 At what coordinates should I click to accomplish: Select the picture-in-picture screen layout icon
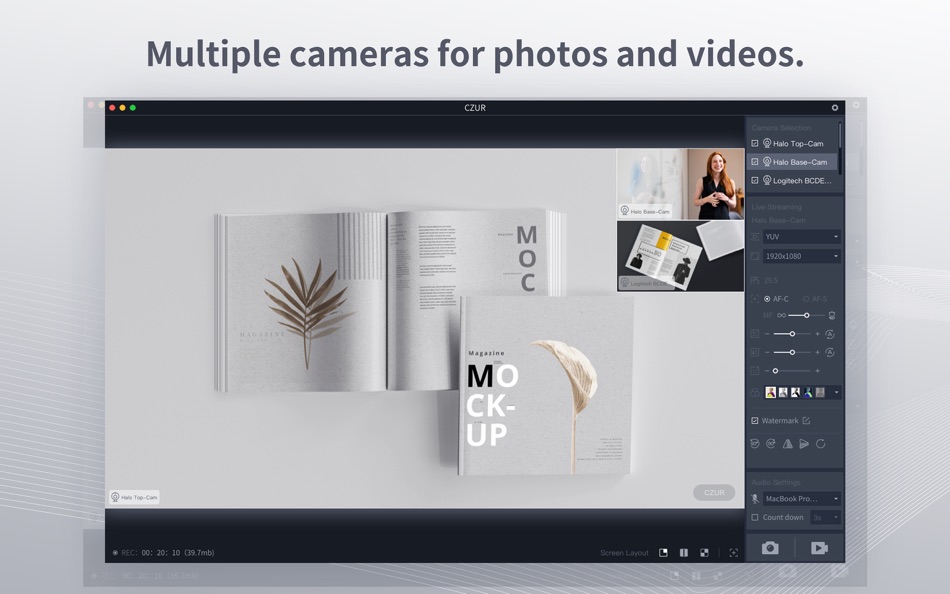point(663,552)
